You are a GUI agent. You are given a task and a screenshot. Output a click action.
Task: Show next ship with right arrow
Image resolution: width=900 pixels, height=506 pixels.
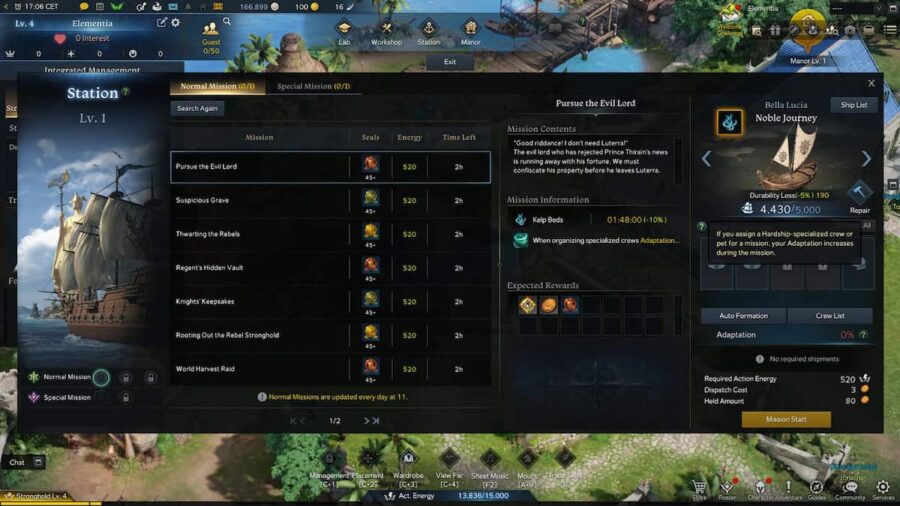point(866,158)
